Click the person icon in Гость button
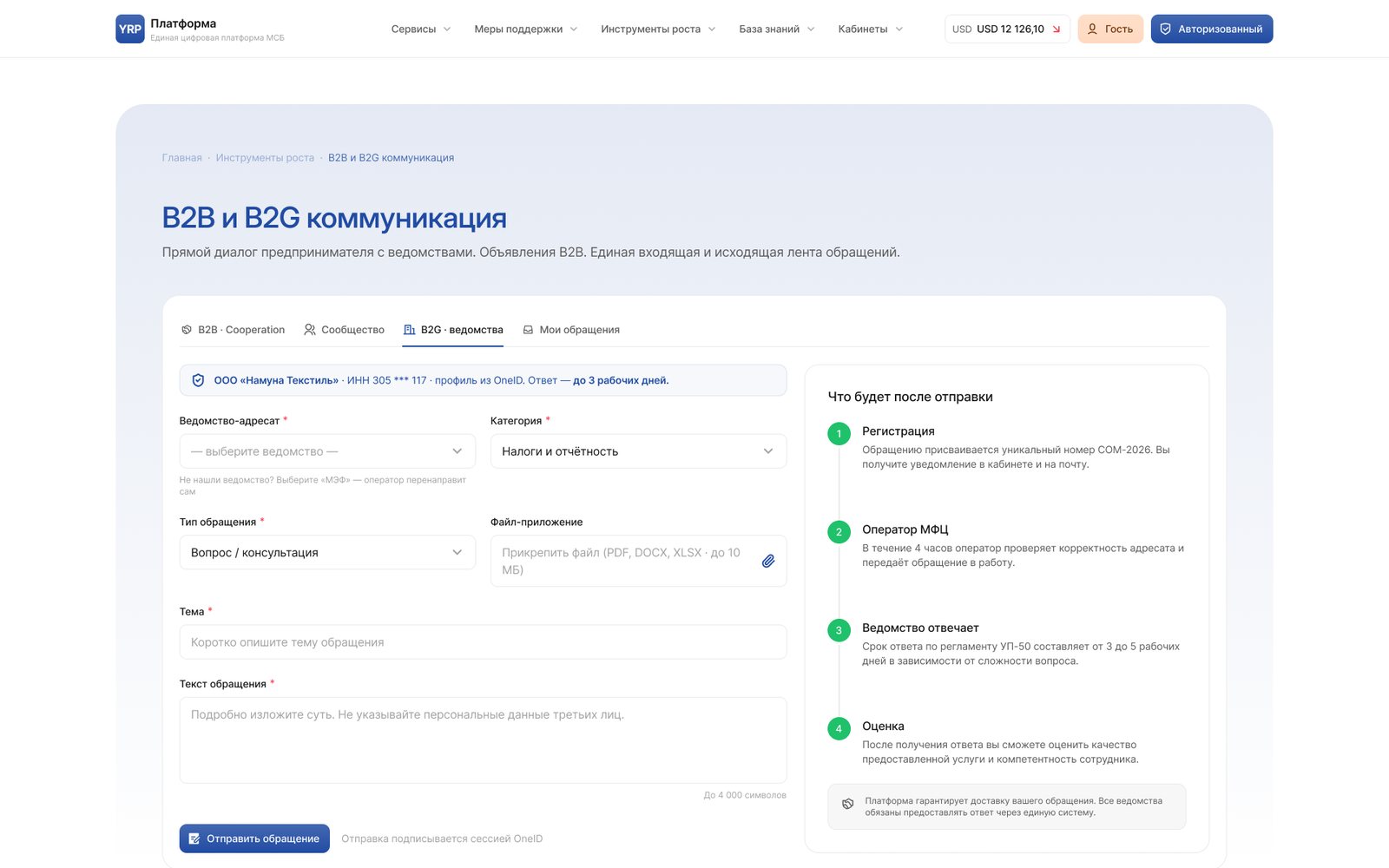Image resolution: width=1389 pixels, height=868 pixels. pos(1092,29)
